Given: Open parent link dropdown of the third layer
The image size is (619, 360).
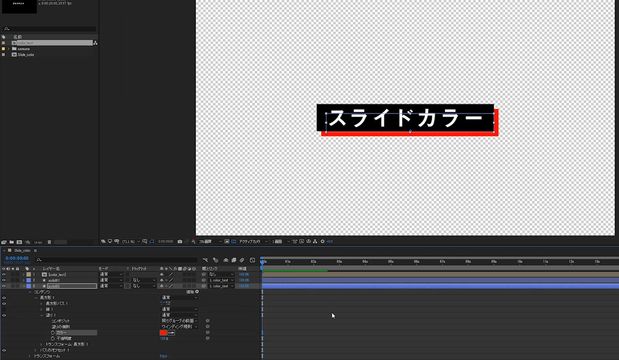Looking at the screenshot, I should (x=221, y=286).
